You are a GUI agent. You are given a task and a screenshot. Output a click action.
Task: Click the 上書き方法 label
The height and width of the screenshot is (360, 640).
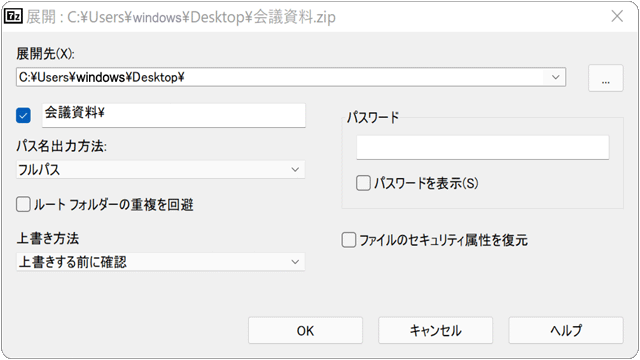(x=48, y=238)
